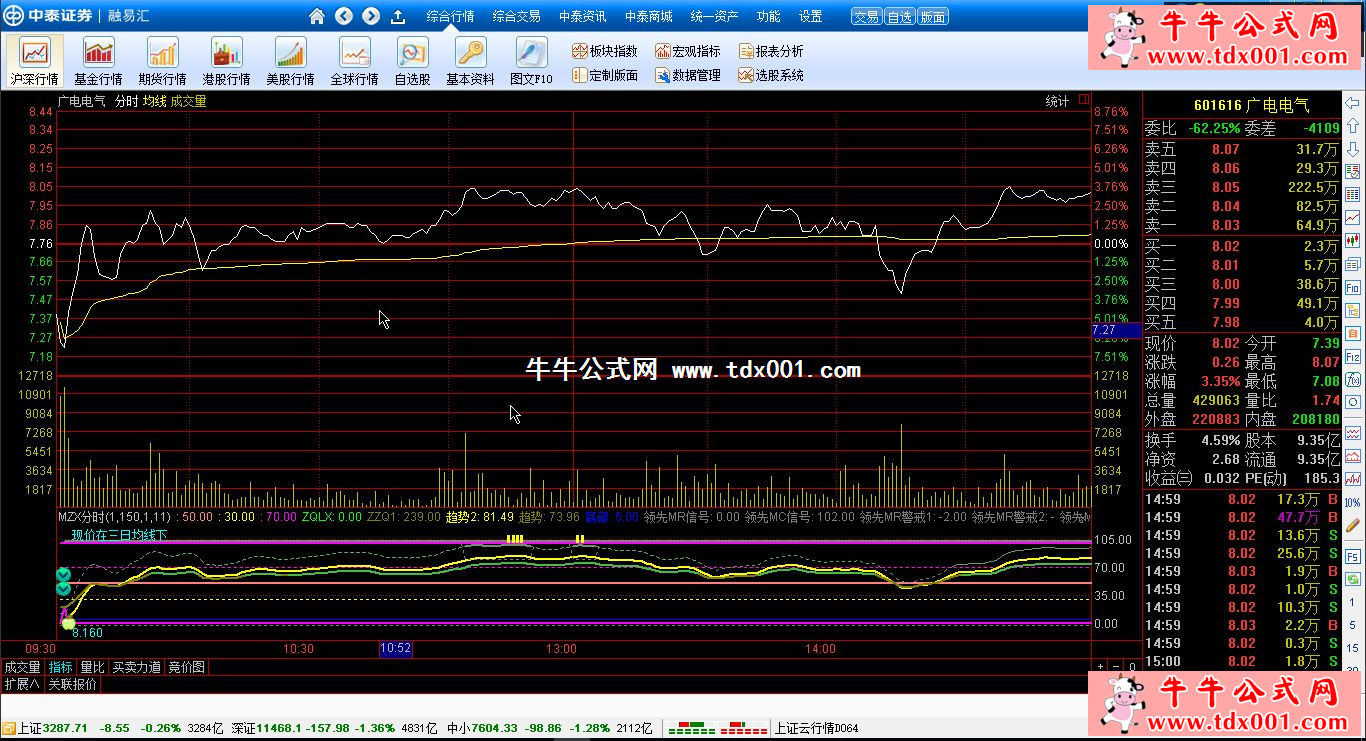Screen dimensions: 1366x741
Task: Click stock code 601616 header
Action: point(1218,105)
